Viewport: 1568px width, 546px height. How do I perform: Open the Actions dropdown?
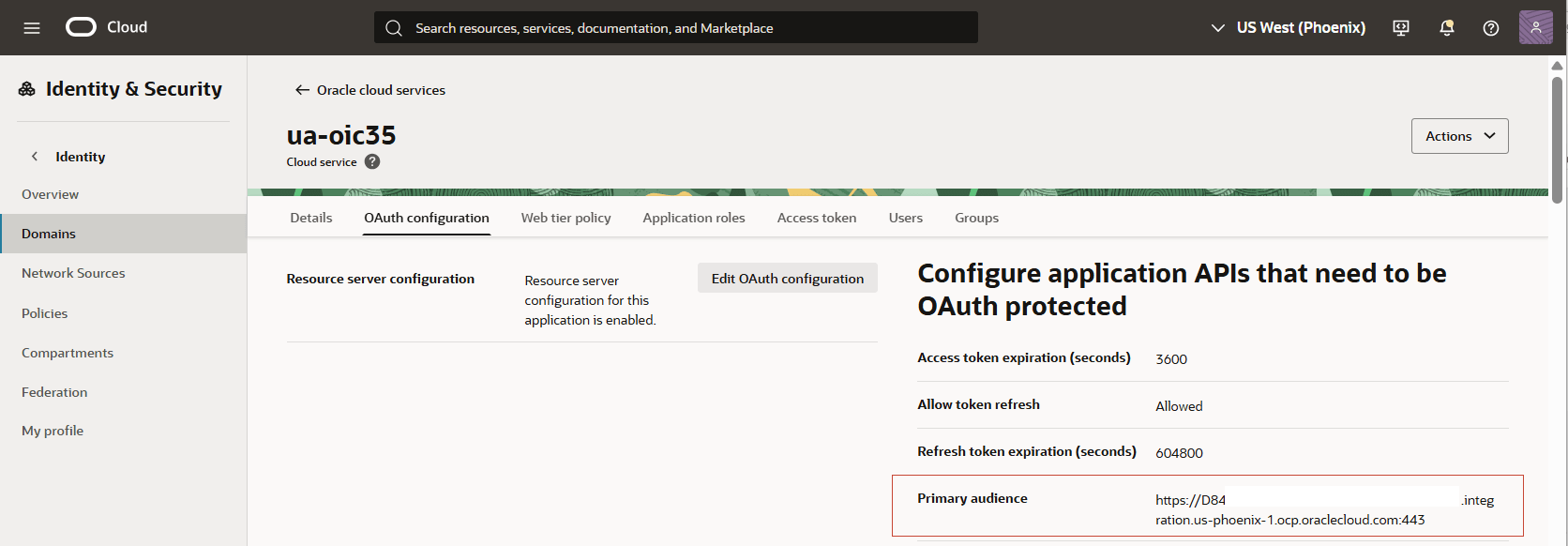(x=1460, y=136)
